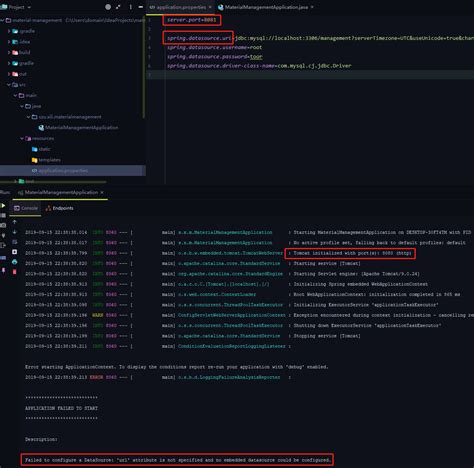Click the locate-file circle icon in Project toolbar
Viewport: 474px width, 468px height.
108,7
